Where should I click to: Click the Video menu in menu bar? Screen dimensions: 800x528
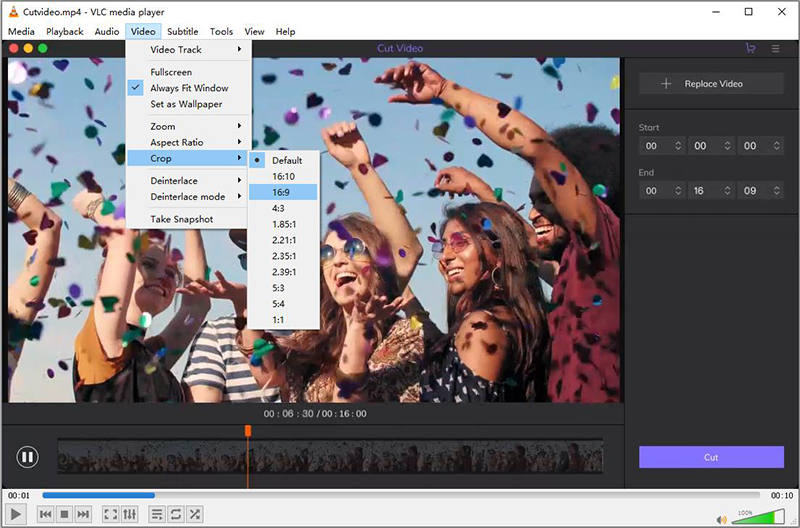[x=143, y=32]
